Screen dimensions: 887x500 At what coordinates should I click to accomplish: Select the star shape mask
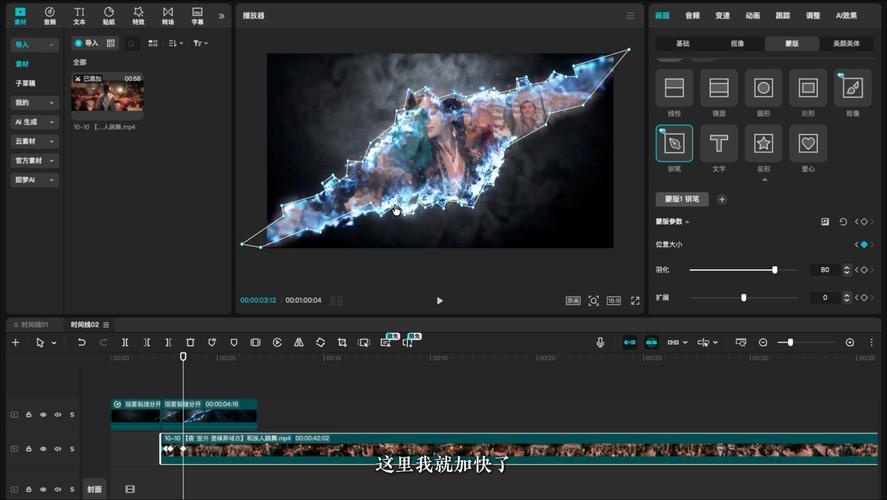tap(763, 143)
